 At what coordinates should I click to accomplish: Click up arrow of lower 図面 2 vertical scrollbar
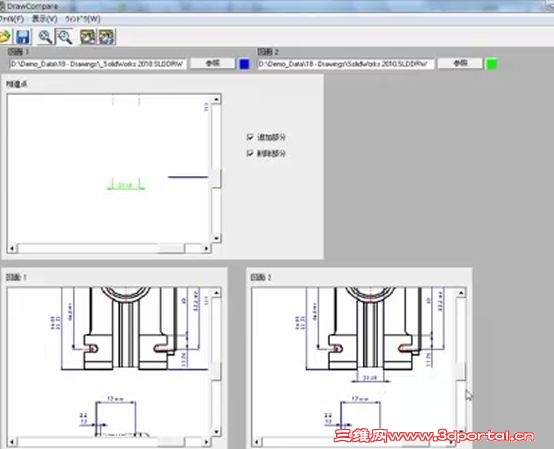(x=461, y=293)
